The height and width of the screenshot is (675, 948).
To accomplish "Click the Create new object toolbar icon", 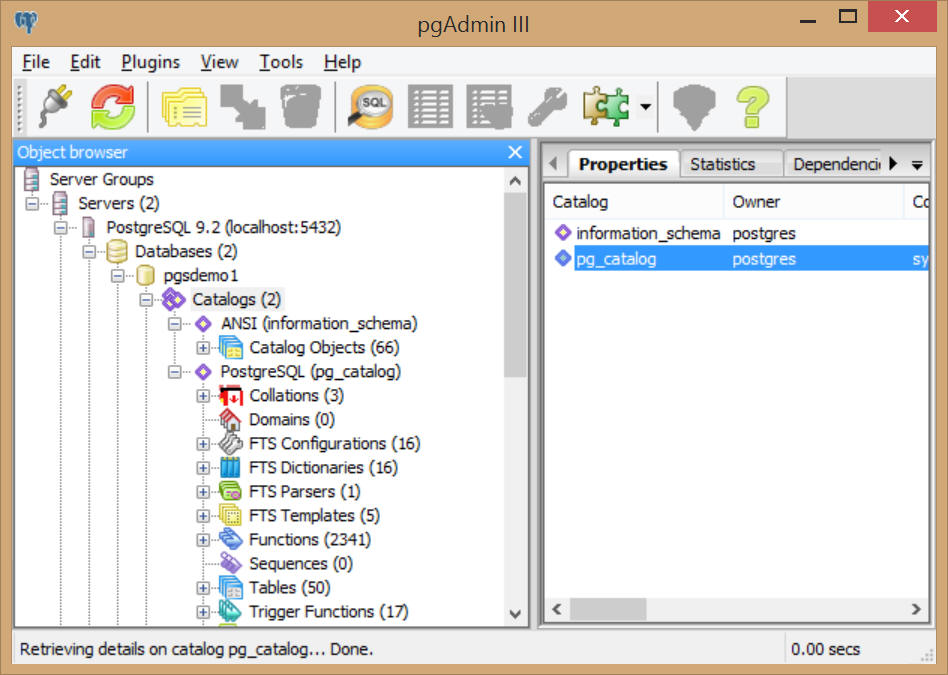I will click(242, 107).
